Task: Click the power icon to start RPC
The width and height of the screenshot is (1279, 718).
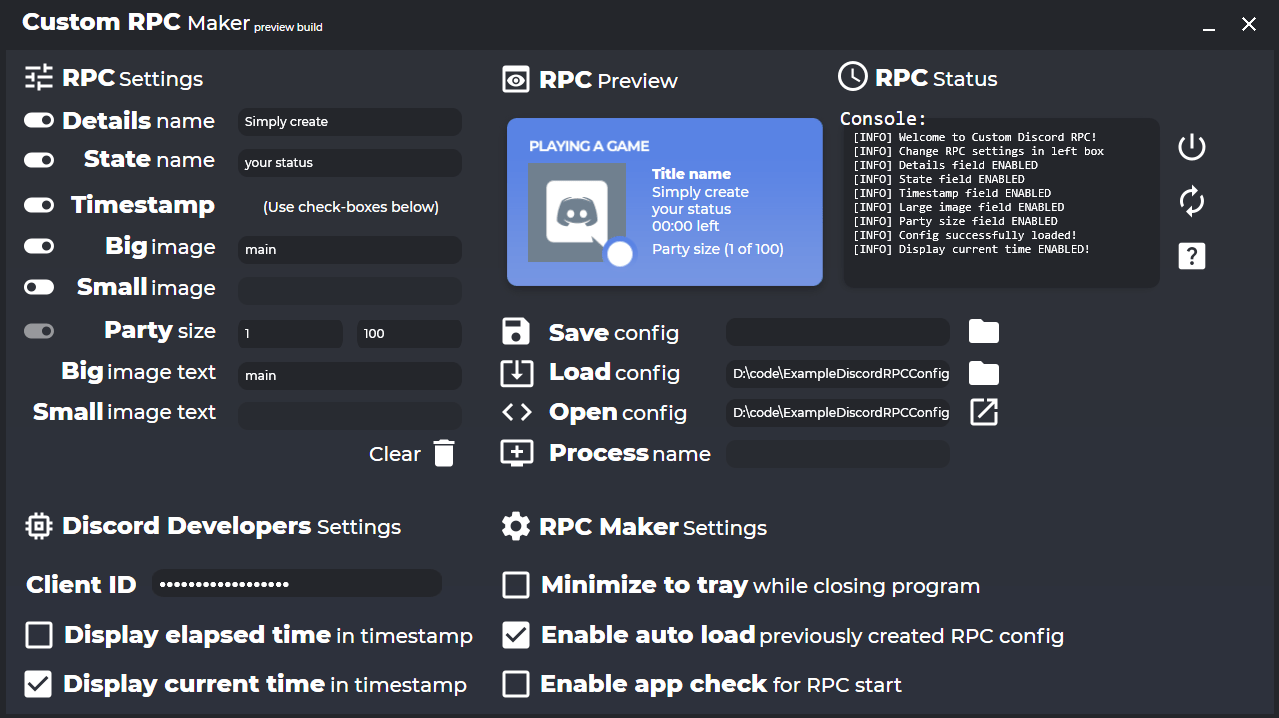Action: (1191, 147)
